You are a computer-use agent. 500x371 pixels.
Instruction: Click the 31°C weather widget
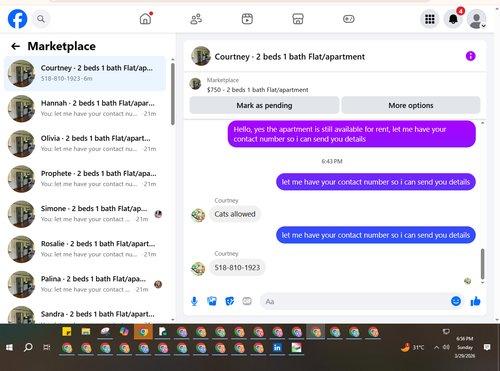[413, 347]
